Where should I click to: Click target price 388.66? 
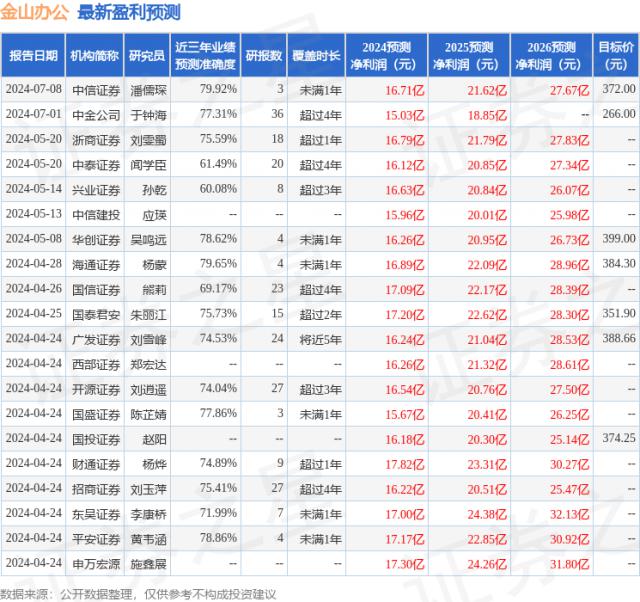(619, 338)
